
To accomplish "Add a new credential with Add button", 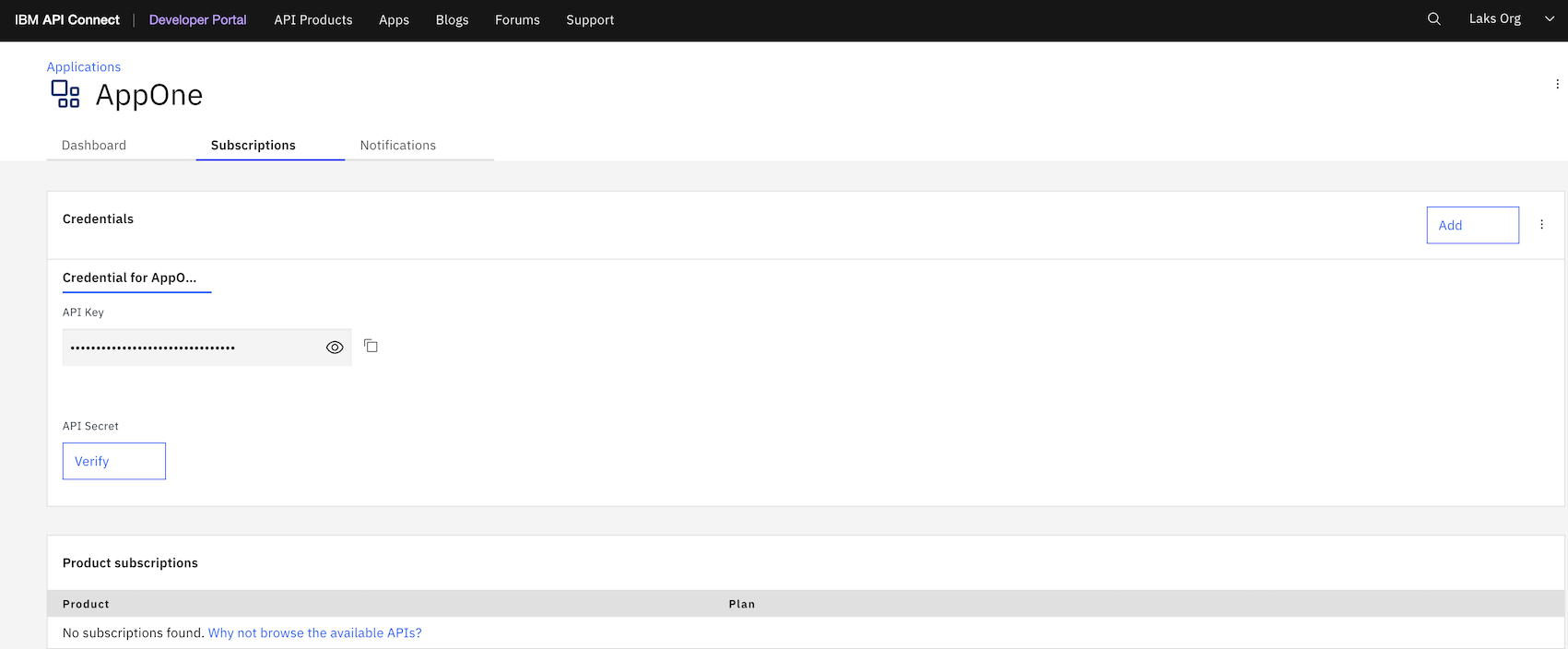I will 1472,225.
